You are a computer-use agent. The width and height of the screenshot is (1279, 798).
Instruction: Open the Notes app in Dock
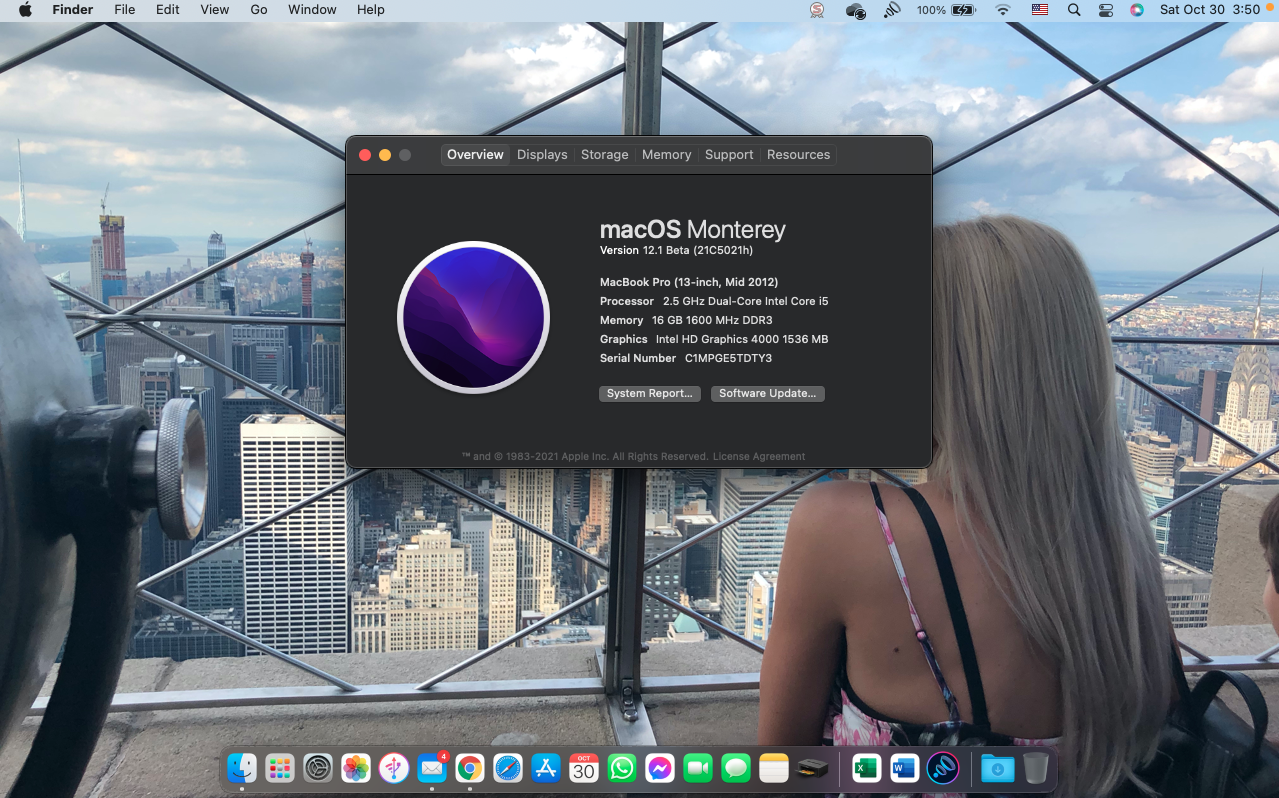[x=774, y=768]
